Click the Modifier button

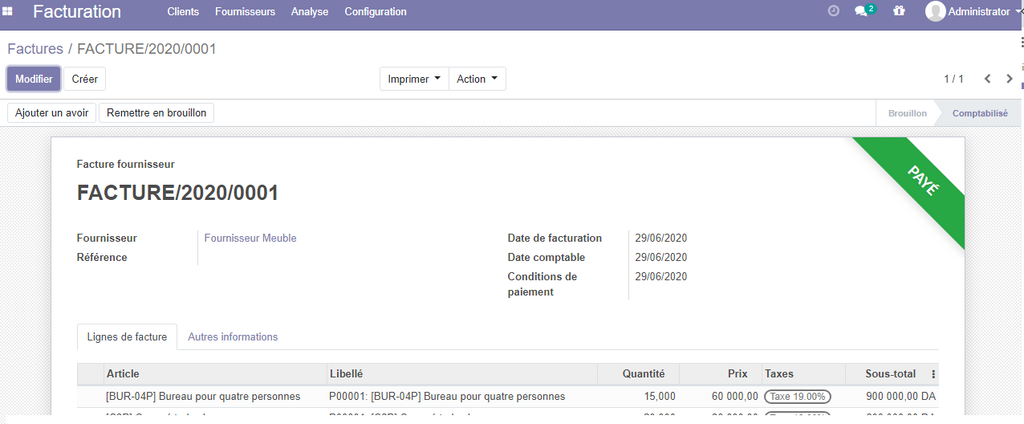[34, 79]
